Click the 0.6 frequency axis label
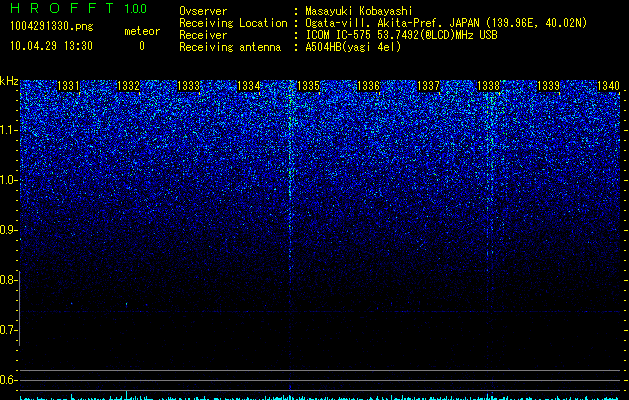 tap(7, 380)
